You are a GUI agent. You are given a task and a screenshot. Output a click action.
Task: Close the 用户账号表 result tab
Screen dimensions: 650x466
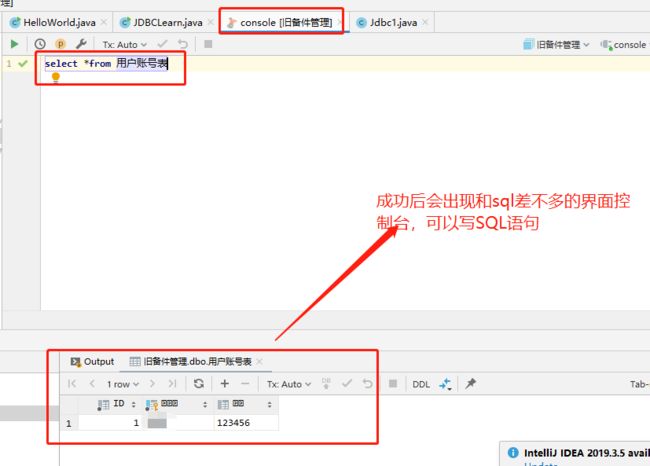pyautogui.click(x=260, y=362)
